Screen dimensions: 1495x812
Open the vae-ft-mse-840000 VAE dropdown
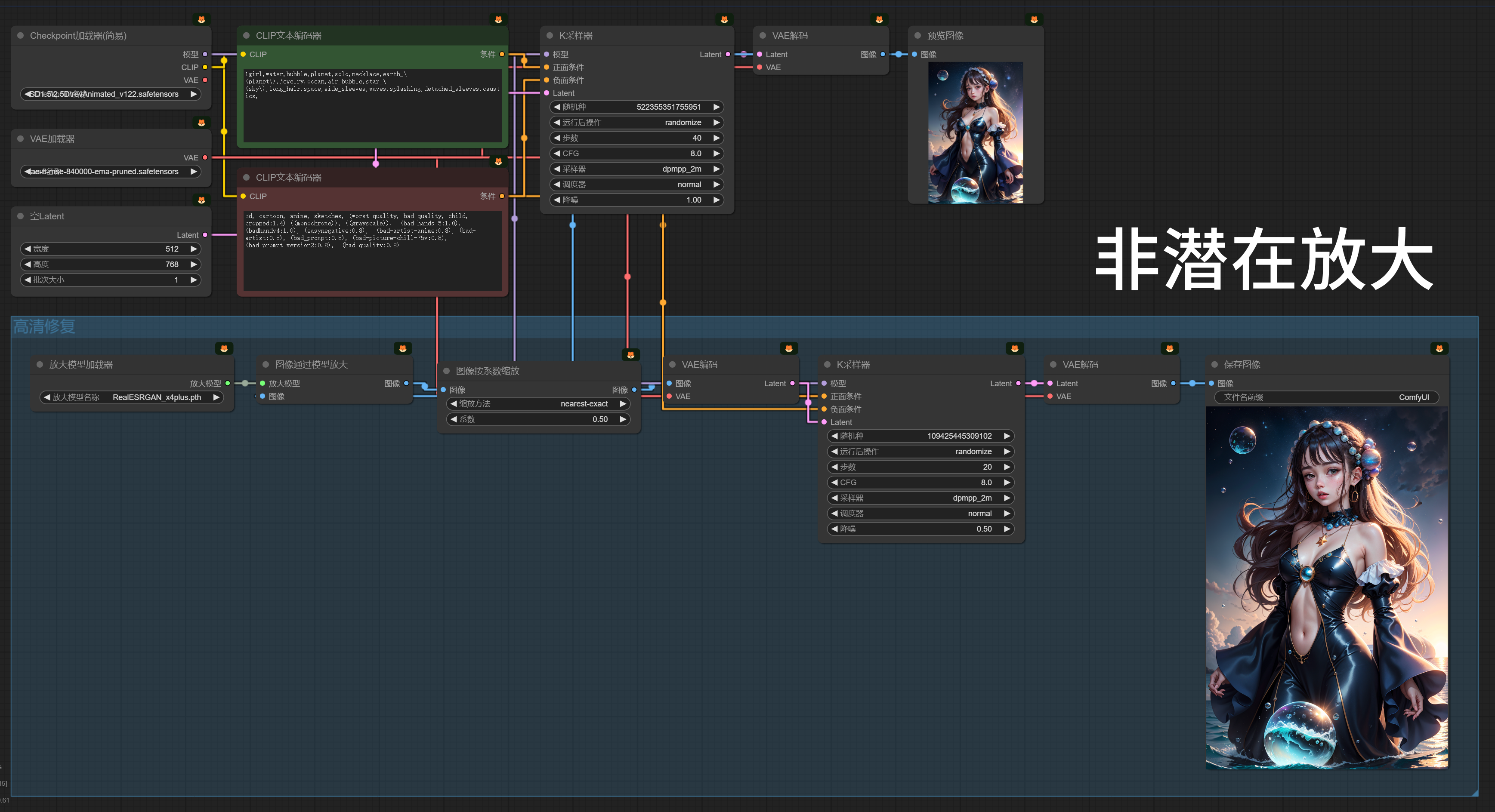tap(110, 171)
